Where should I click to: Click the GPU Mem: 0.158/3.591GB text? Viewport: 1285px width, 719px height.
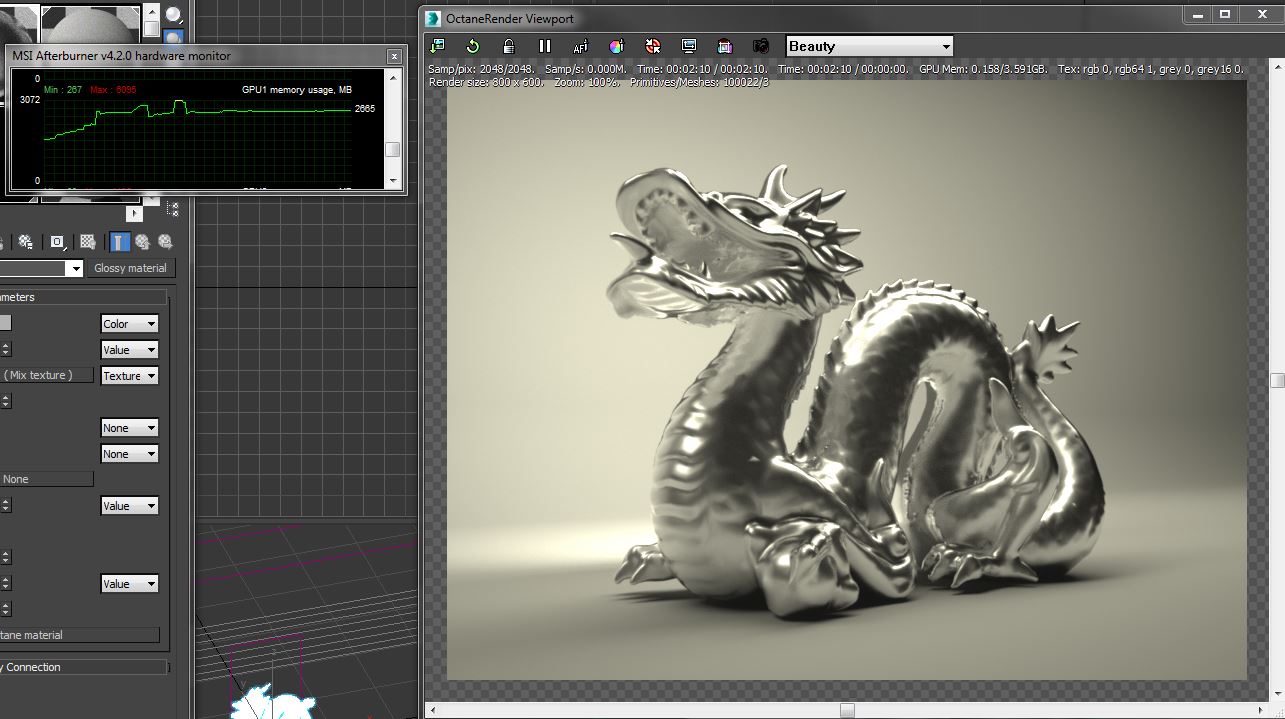point(983,69)
